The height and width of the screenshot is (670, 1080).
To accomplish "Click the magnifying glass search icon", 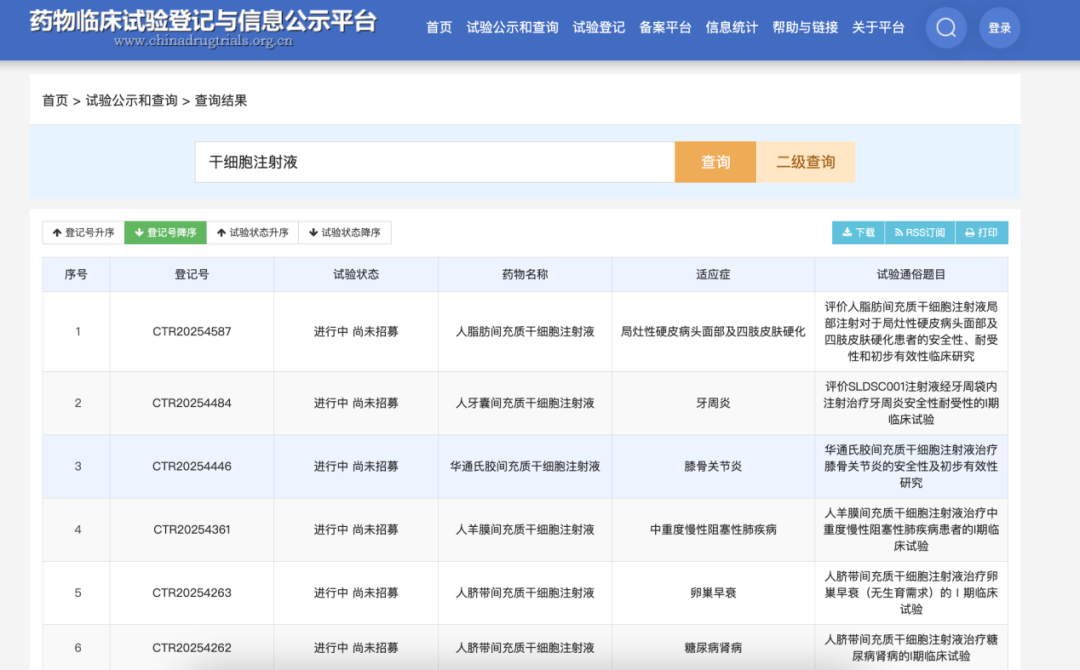I will 946,28.
